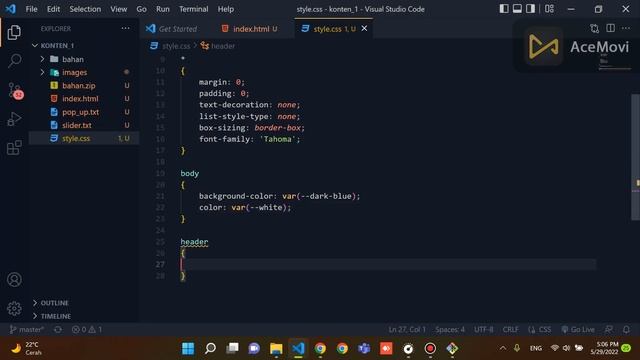Collapse the KONTEN_1 root folder
This screenshot has height=360, width=640.
pos(35,45)
